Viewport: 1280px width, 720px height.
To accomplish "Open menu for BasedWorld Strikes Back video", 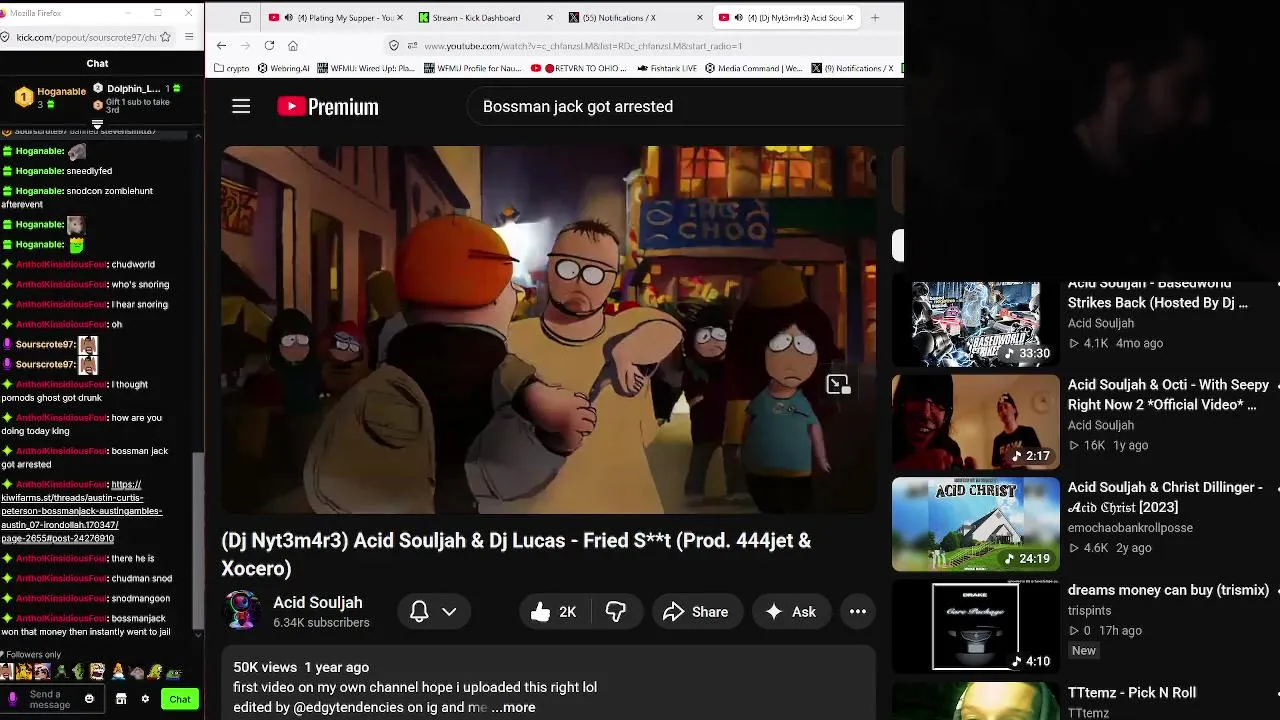I will tap(1277, 285).
